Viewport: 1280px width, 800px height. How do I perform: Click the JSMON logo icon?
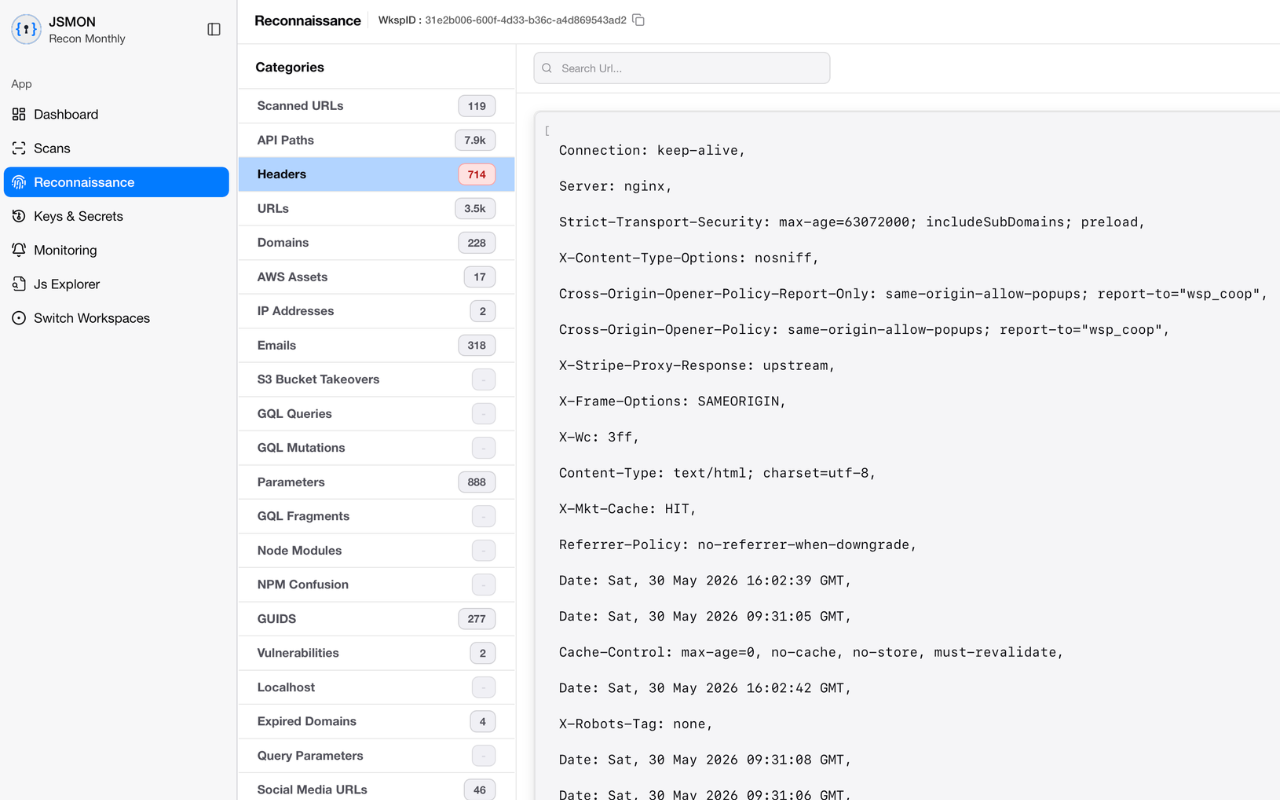coord(27,30)
